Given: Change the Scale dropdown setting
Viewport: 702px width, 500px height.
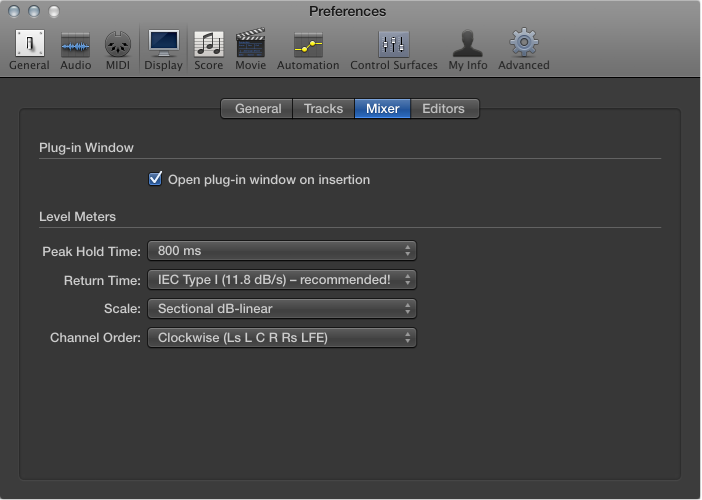Looking at the screenshot, I should [282, 309].
